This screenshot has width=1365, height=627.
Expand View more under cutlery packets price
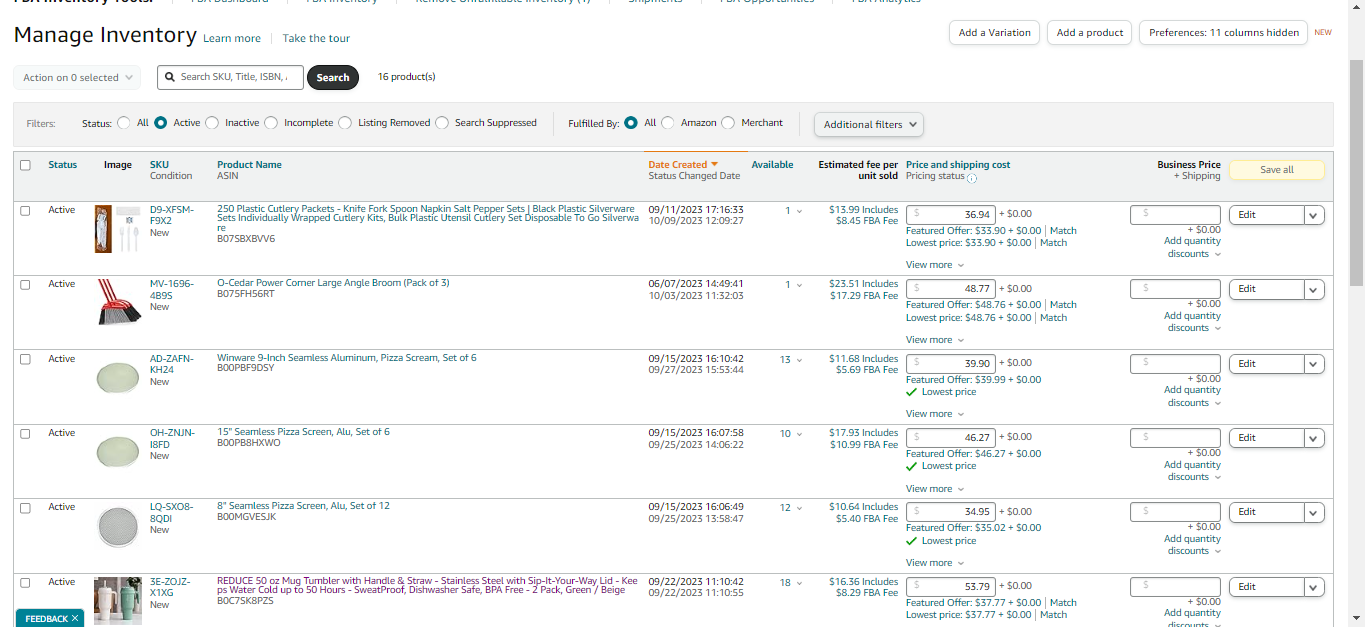(x=935, y=265)
